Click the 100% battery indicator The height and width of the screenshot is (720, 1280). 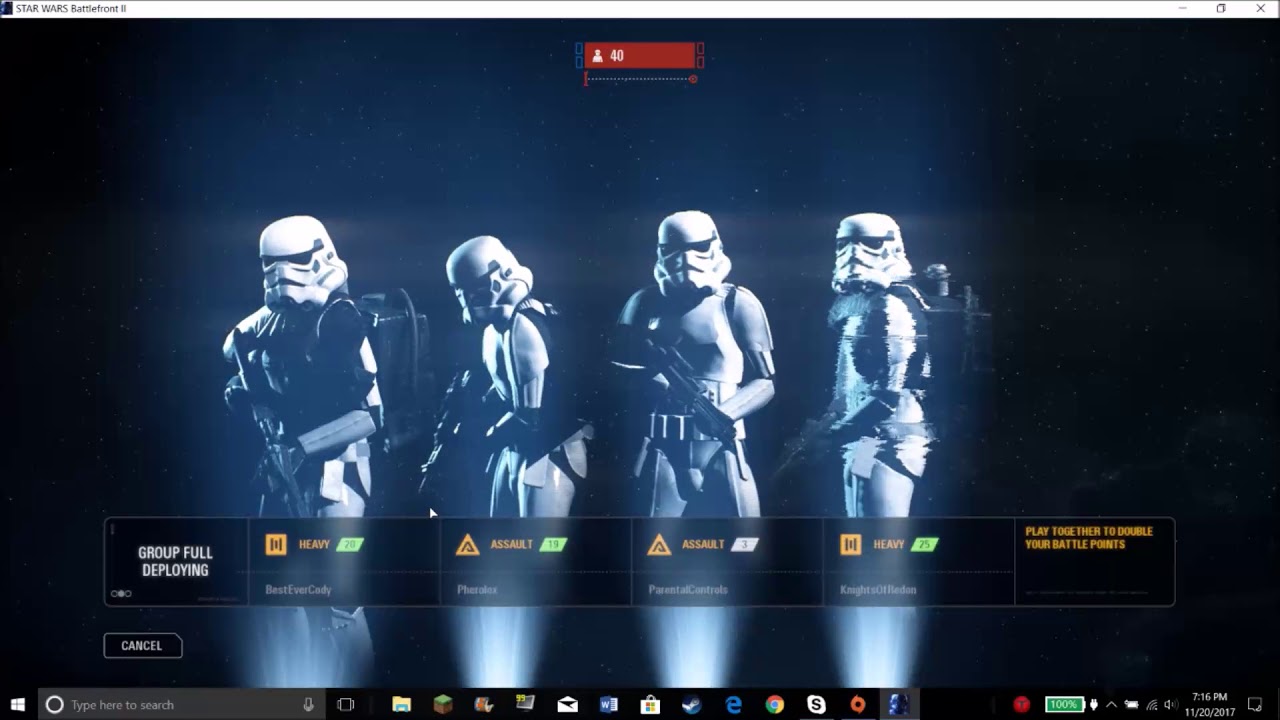[1064, 705]
